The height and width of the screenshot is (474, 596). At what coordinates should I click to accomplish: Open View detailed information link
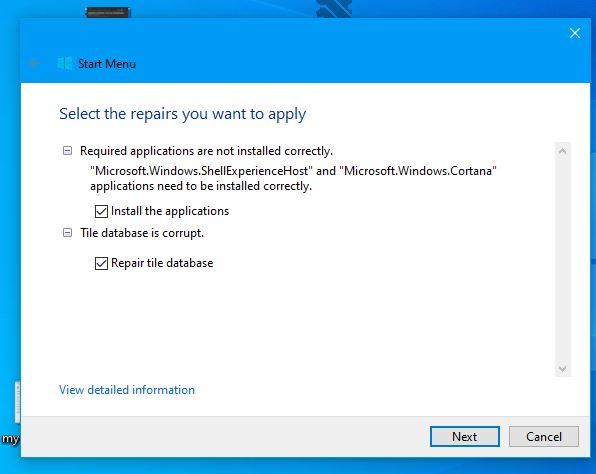click(x=127, y=390)
